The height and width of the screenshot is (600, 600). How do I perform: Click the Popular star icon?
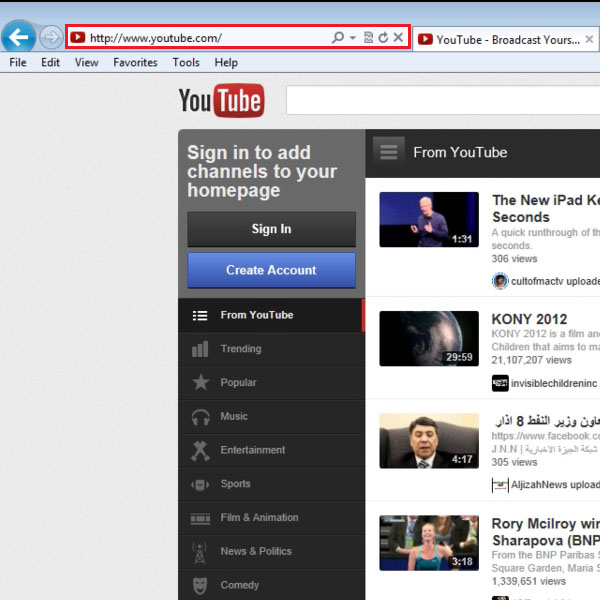tap(200, 382)
